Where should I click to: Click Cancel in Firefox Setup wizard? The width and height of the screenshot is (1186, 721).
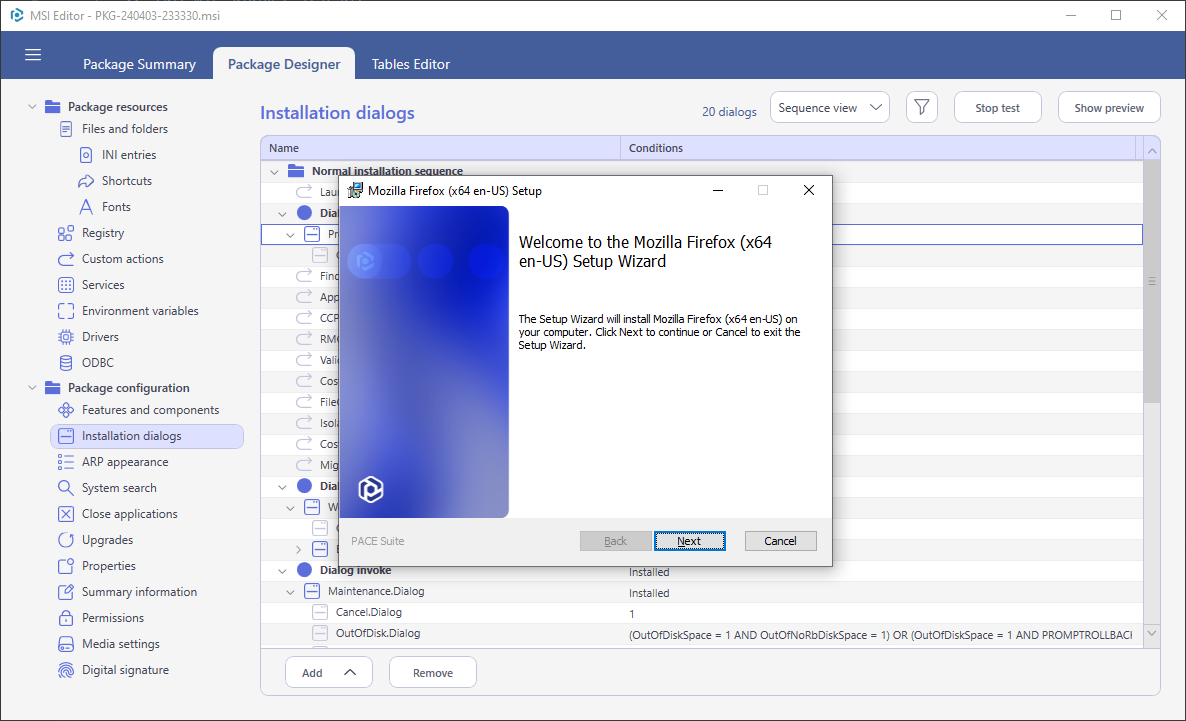tap(780, 541)
